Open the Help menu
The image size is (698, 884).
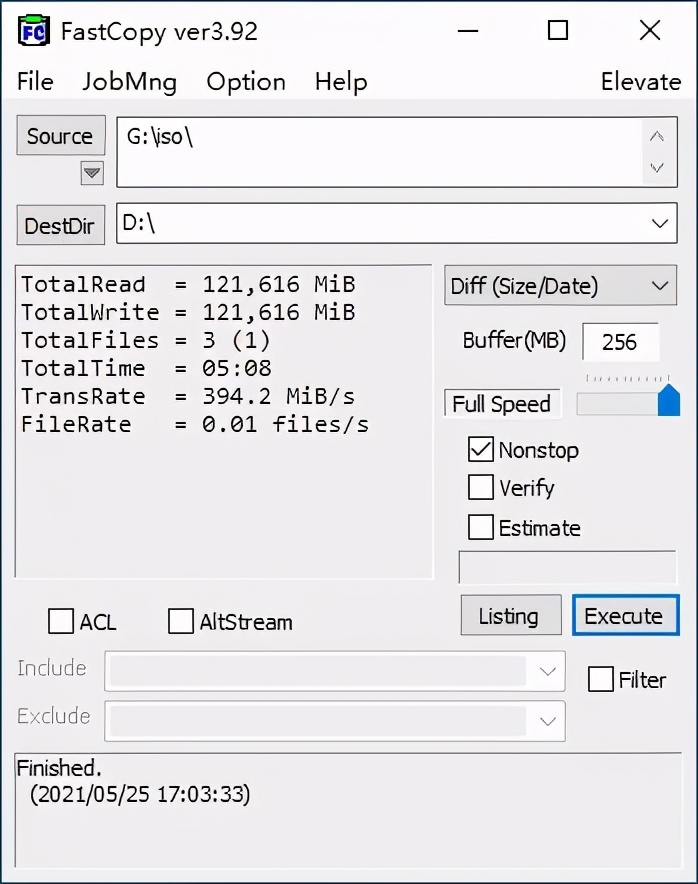341,82
